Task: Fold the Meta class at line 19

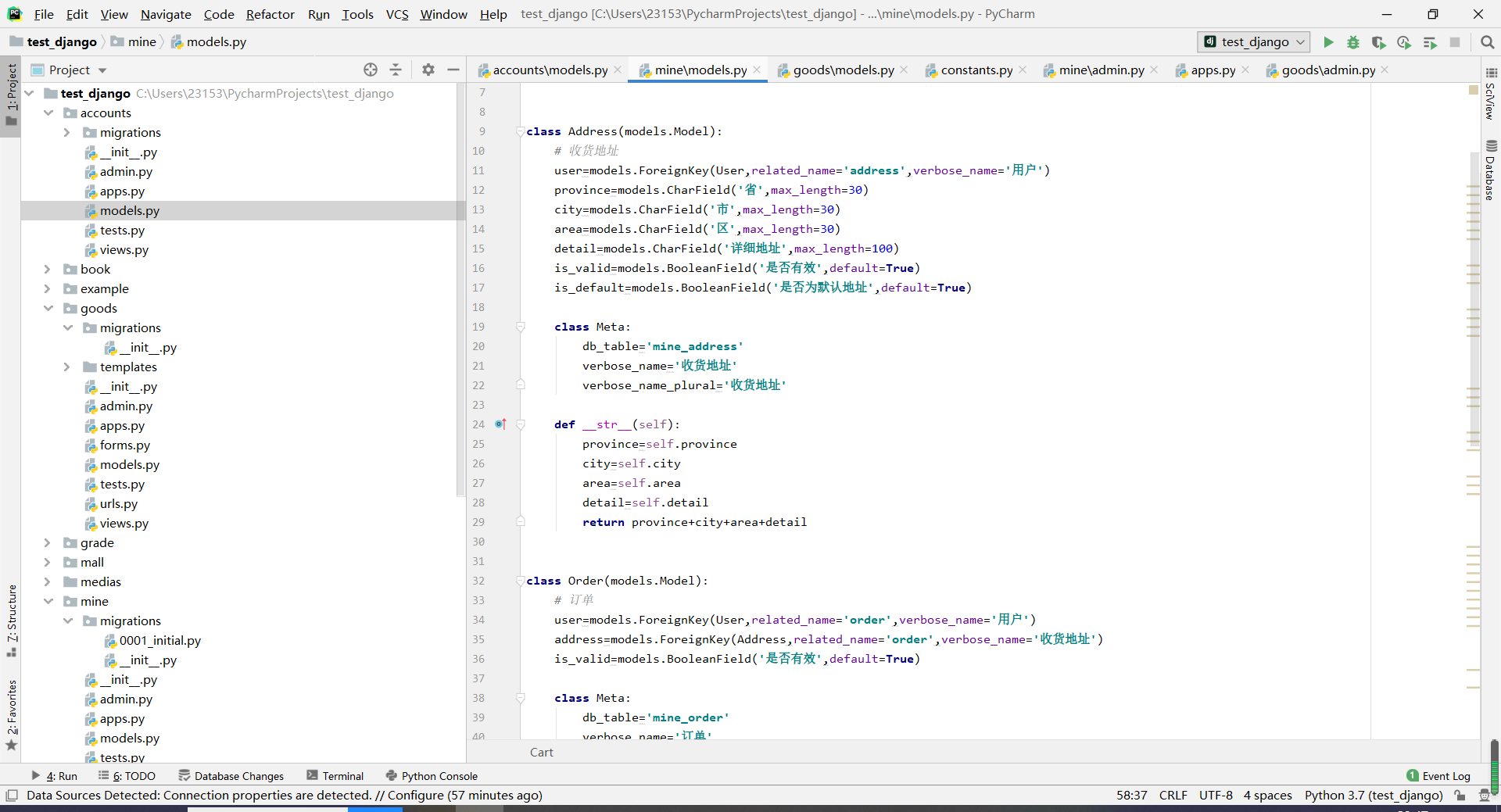Action: click(520, 327)
